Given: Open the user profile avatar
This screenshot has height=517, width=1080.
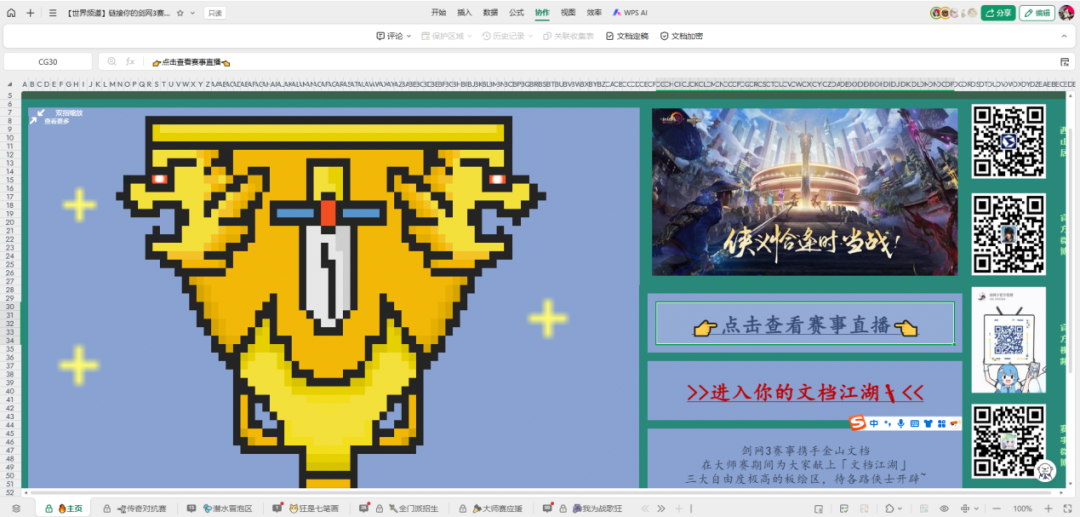Looking at the screenshot, I should click(x=1066, y=12).
